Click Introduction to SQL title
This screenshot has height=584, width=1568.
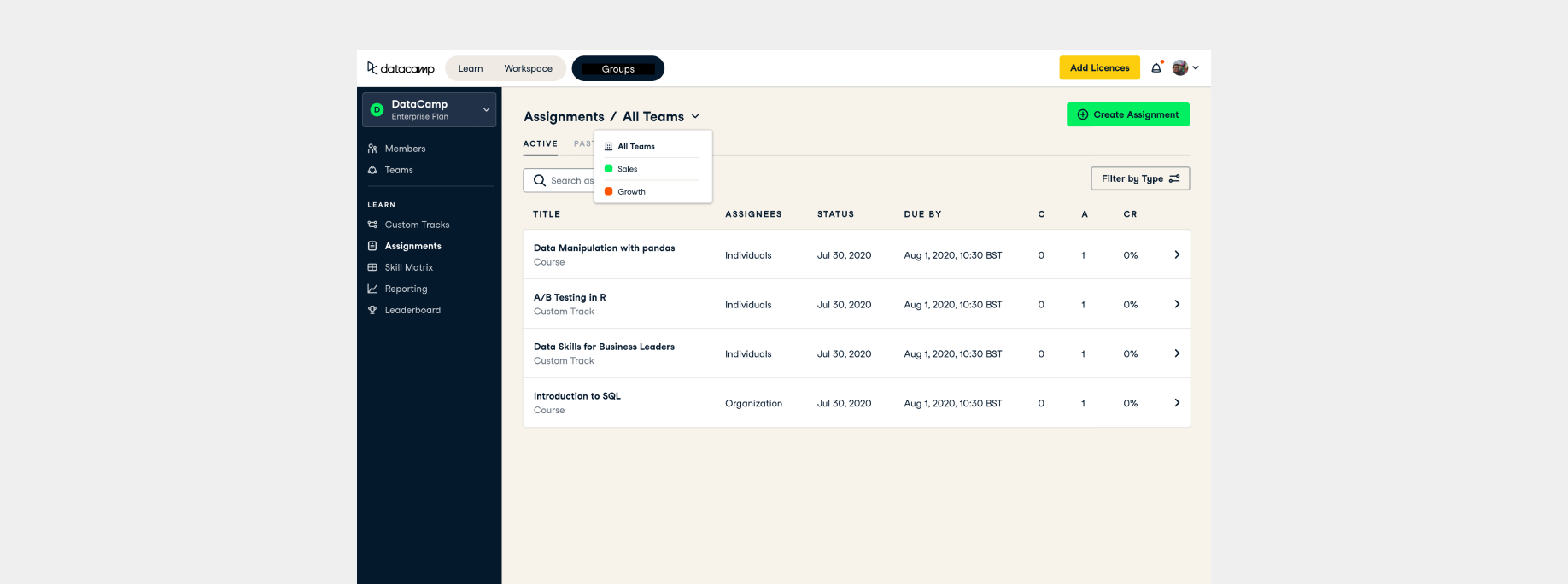577,396
